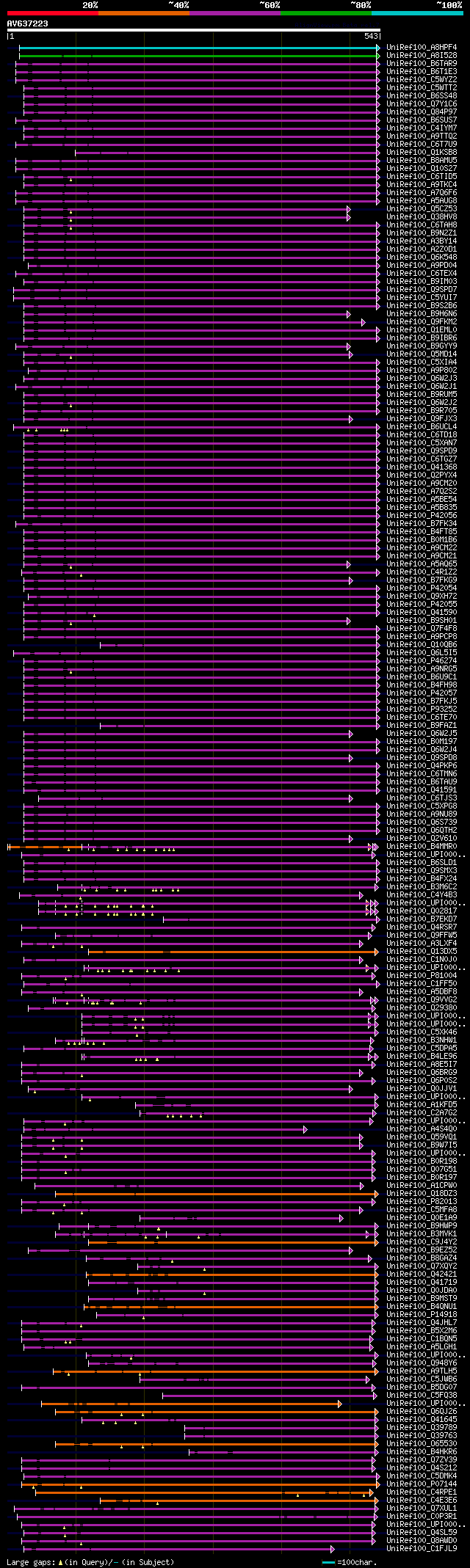Click the green ~80% identity legend segment

click(x=326, y=12)
